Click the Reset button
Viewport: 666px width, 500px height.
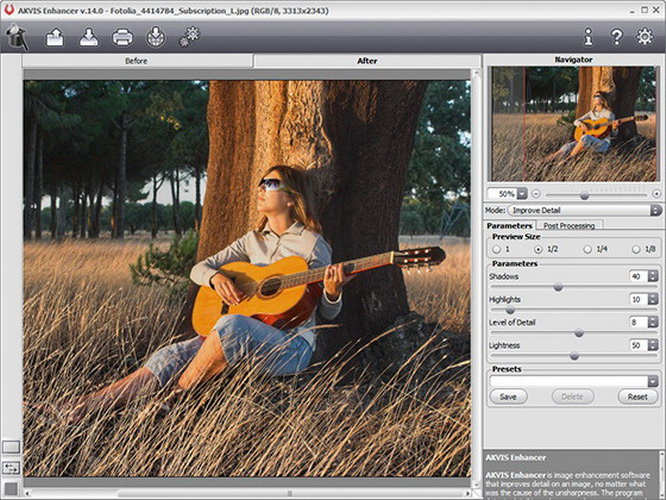click(638, 397)
